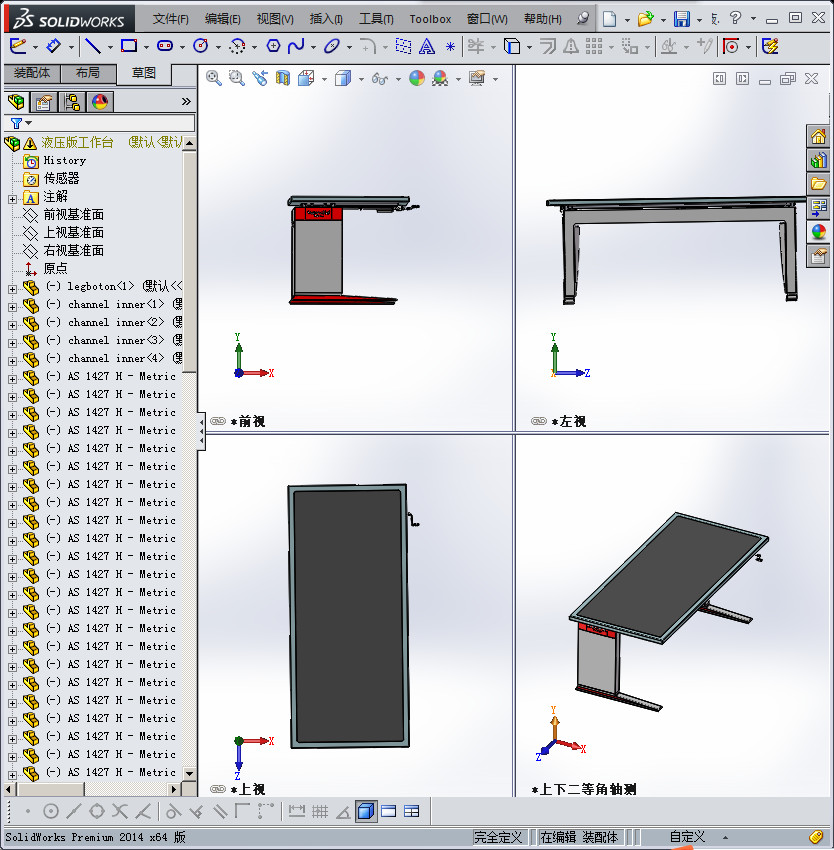Open Appearances tab in task pane
This screenshot has height=850, width=834.
click(818, 232)
